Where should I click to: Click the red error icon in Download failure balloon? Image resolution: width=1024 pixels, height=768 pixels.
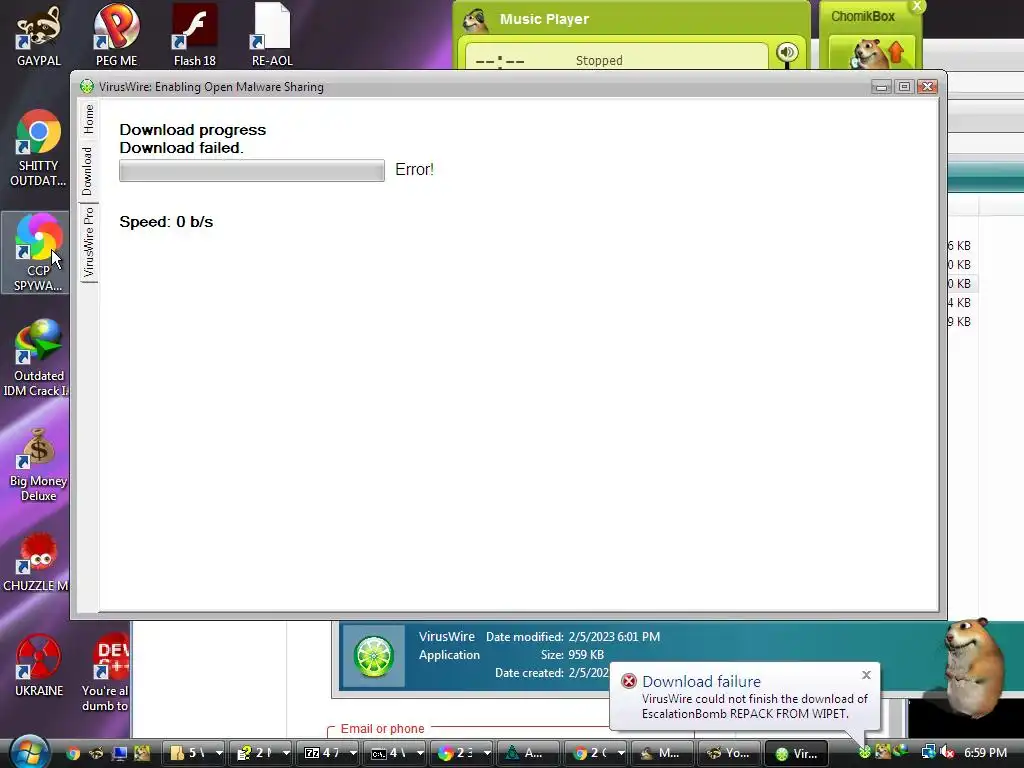(628, 681)
